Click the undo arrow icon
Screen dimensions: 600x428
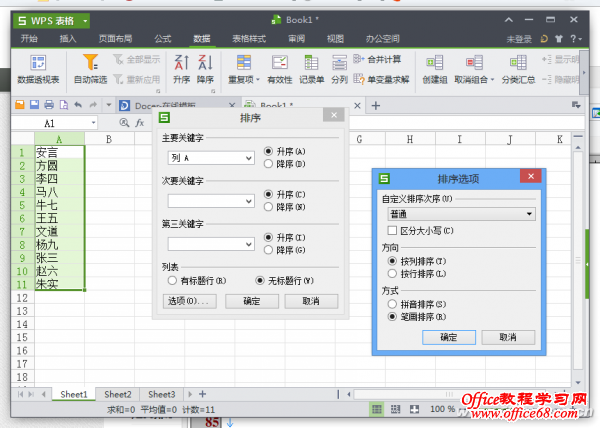pyautogui.click(x=78, y=104)
